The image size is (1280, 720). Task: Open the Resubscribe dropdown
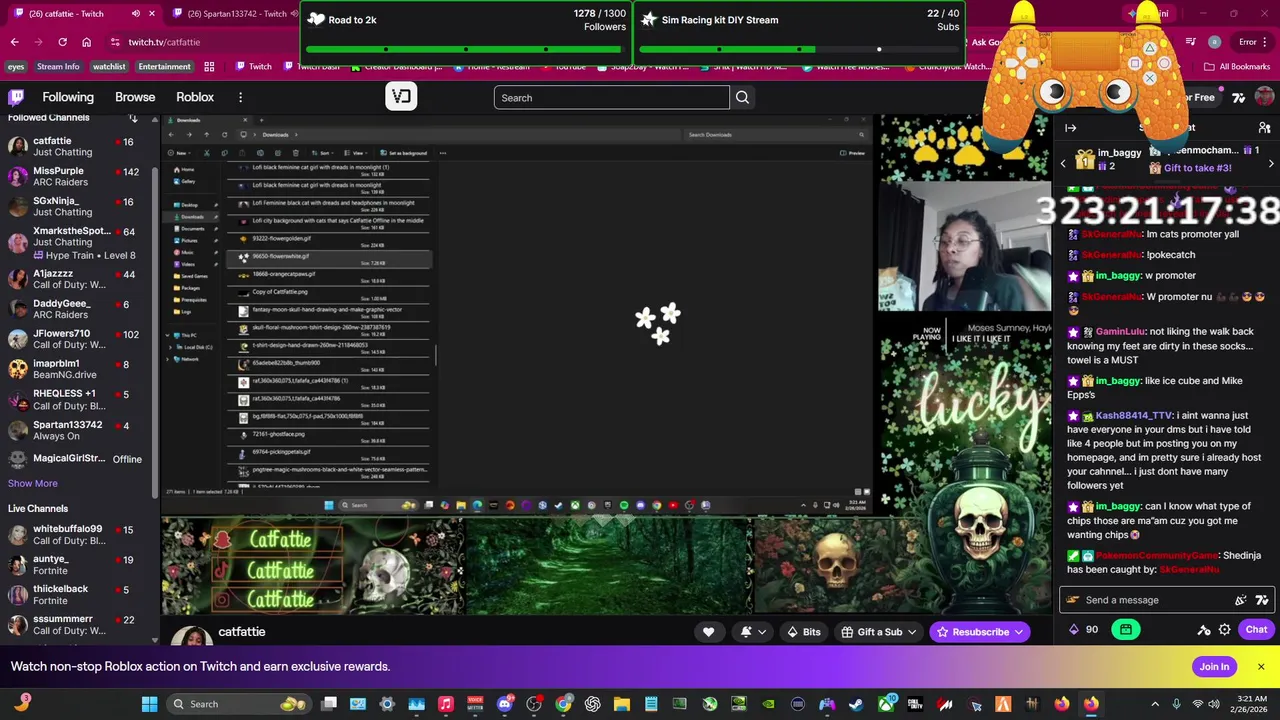point(980,632)
